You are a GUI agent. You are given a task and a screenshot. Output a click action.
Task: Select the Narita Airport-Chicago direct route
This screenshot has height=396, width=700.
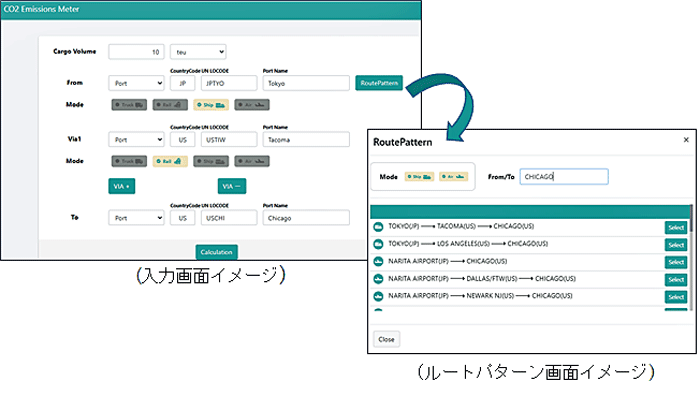[x=676, y=262]
